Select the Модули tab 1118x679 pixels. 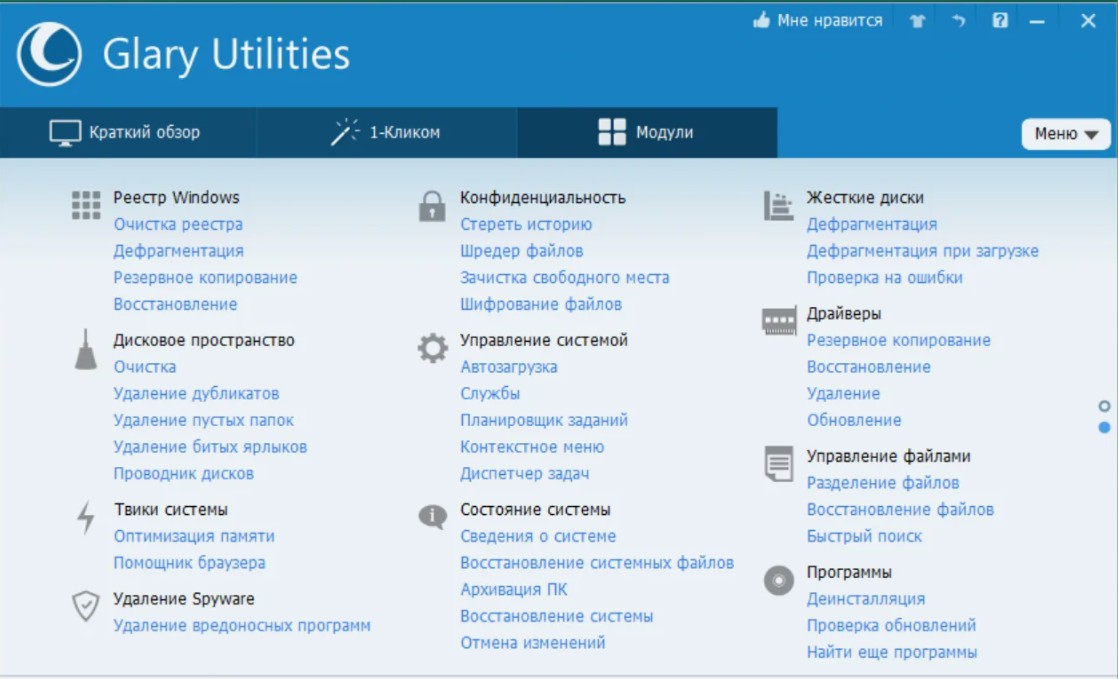pyautogui.click(x=646, y=132)
